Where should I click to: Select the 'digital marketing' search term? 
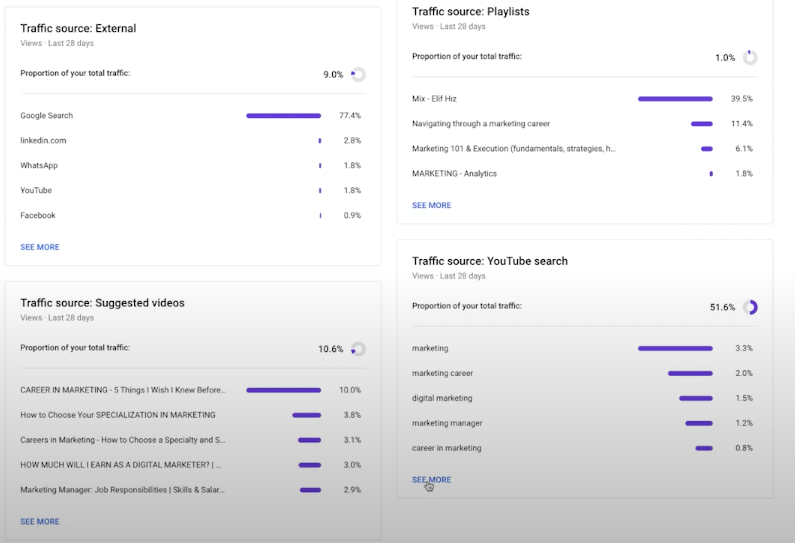[442, 398]
